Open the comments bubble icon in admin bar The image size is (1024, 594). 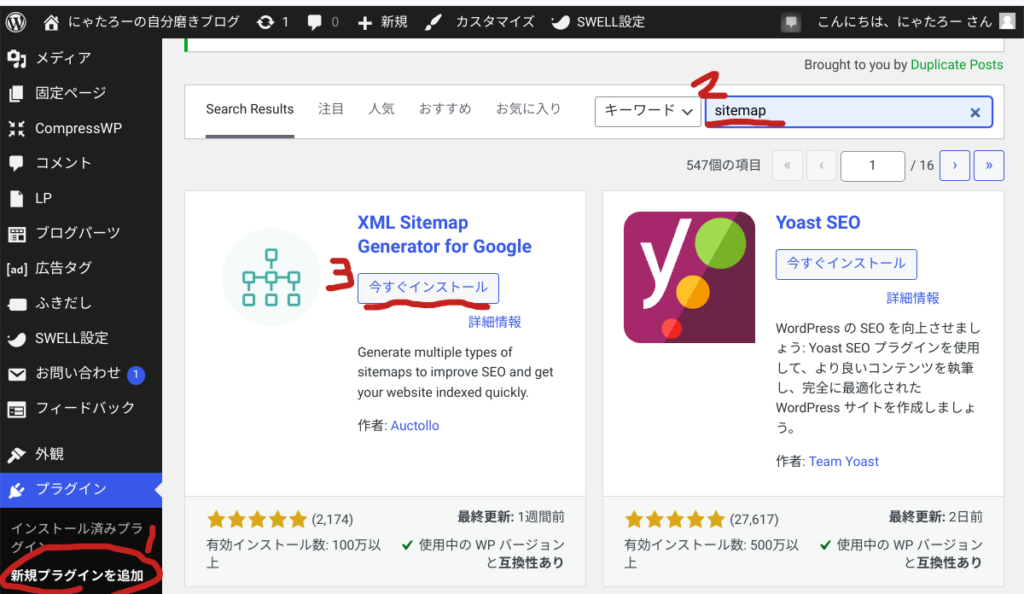pyautogui.click(x=316, y=21)
